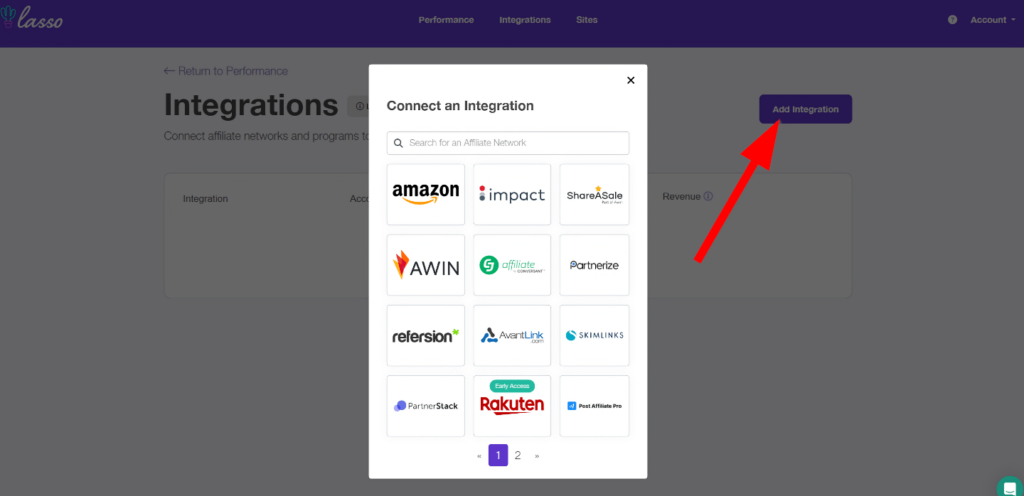Open the Account dropdown menu

point(992,20)
